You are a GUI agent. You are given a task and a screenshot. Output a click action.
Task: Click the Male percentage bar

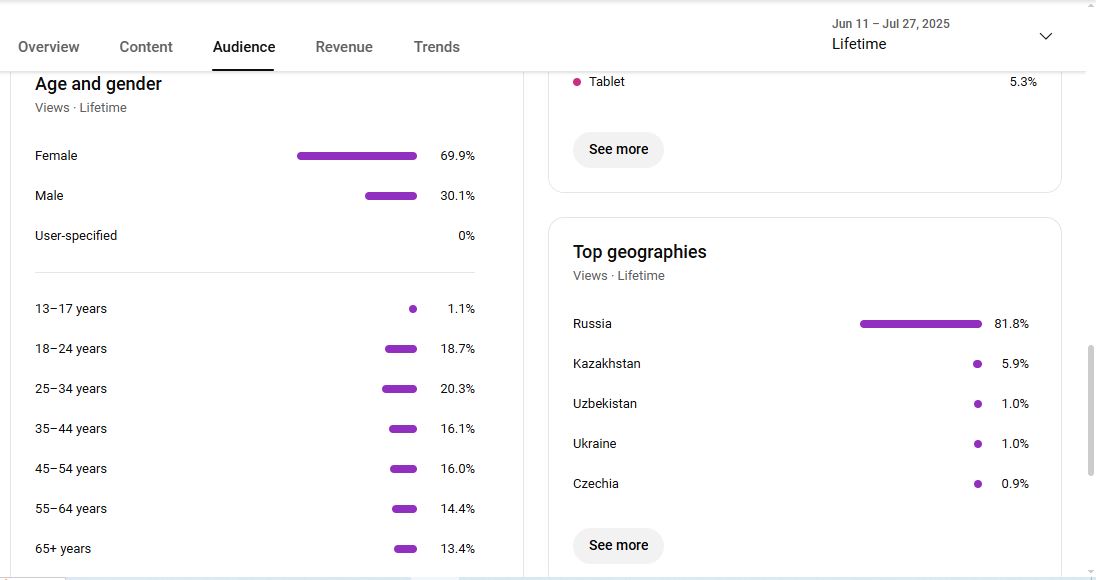pos(391,196)
